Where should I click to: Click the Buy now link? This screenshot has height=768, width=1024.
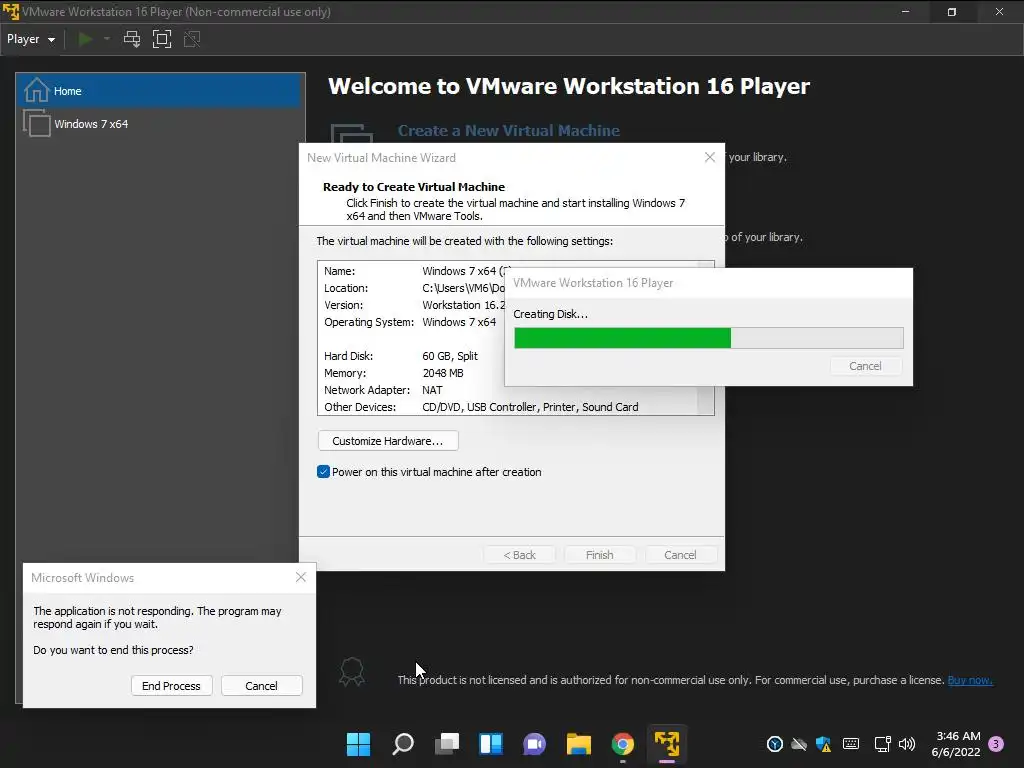tap(970, 680)
